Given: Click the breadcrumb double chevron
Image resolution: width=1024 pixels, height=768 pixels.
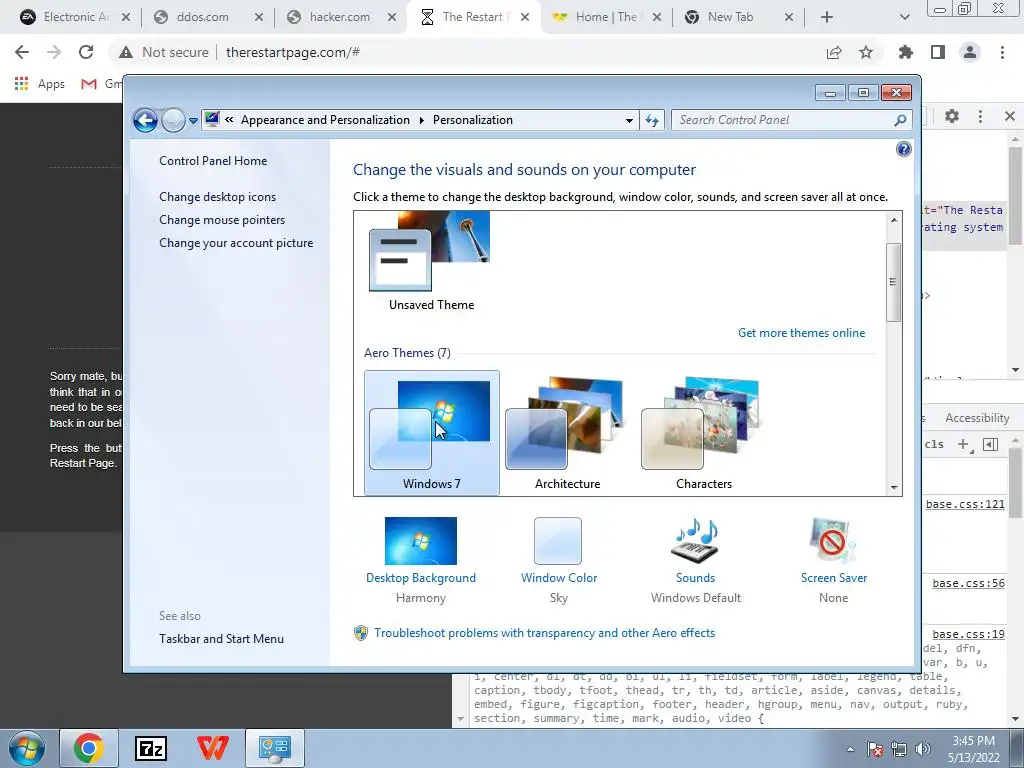Looking at the screenshot, I should 229,120.
